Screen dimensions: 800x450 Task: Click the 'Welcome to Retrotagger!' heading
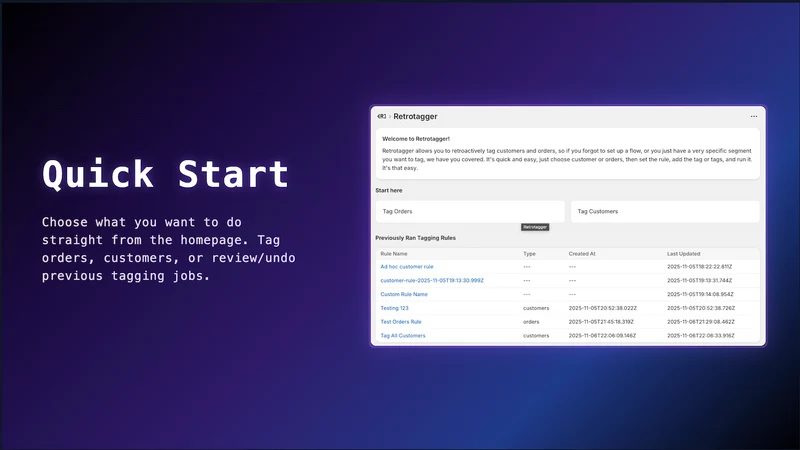point(416,139)
